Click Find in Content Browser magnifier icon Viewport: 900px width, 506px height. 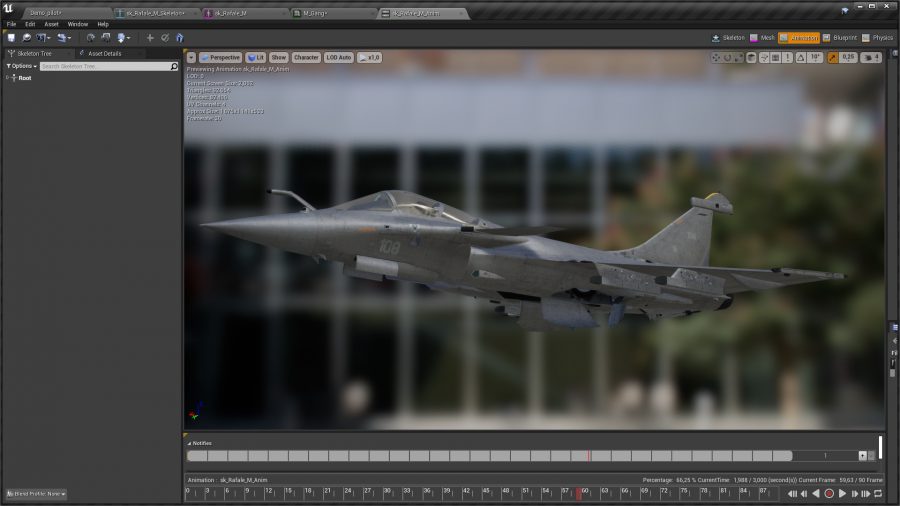point(26,38)
